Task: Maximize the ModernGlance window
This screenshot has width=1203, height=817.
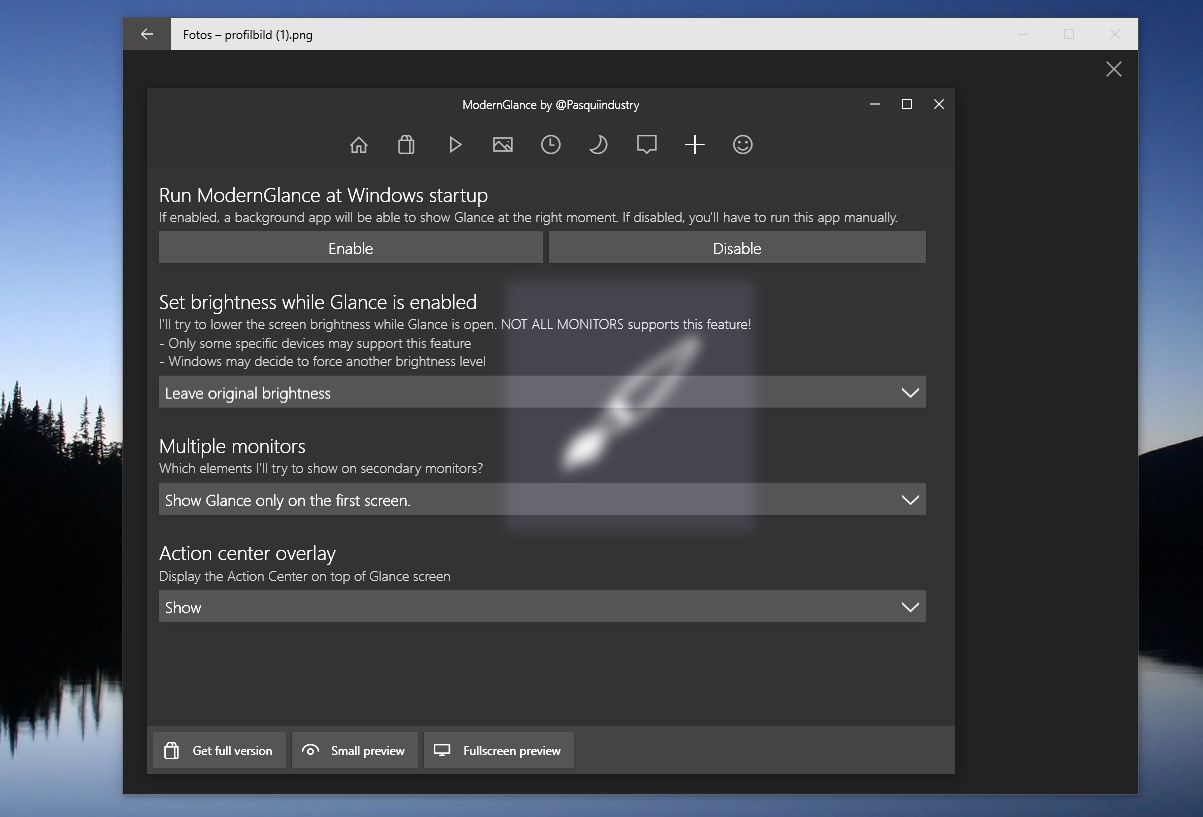Action: click(x=907, y=104)
